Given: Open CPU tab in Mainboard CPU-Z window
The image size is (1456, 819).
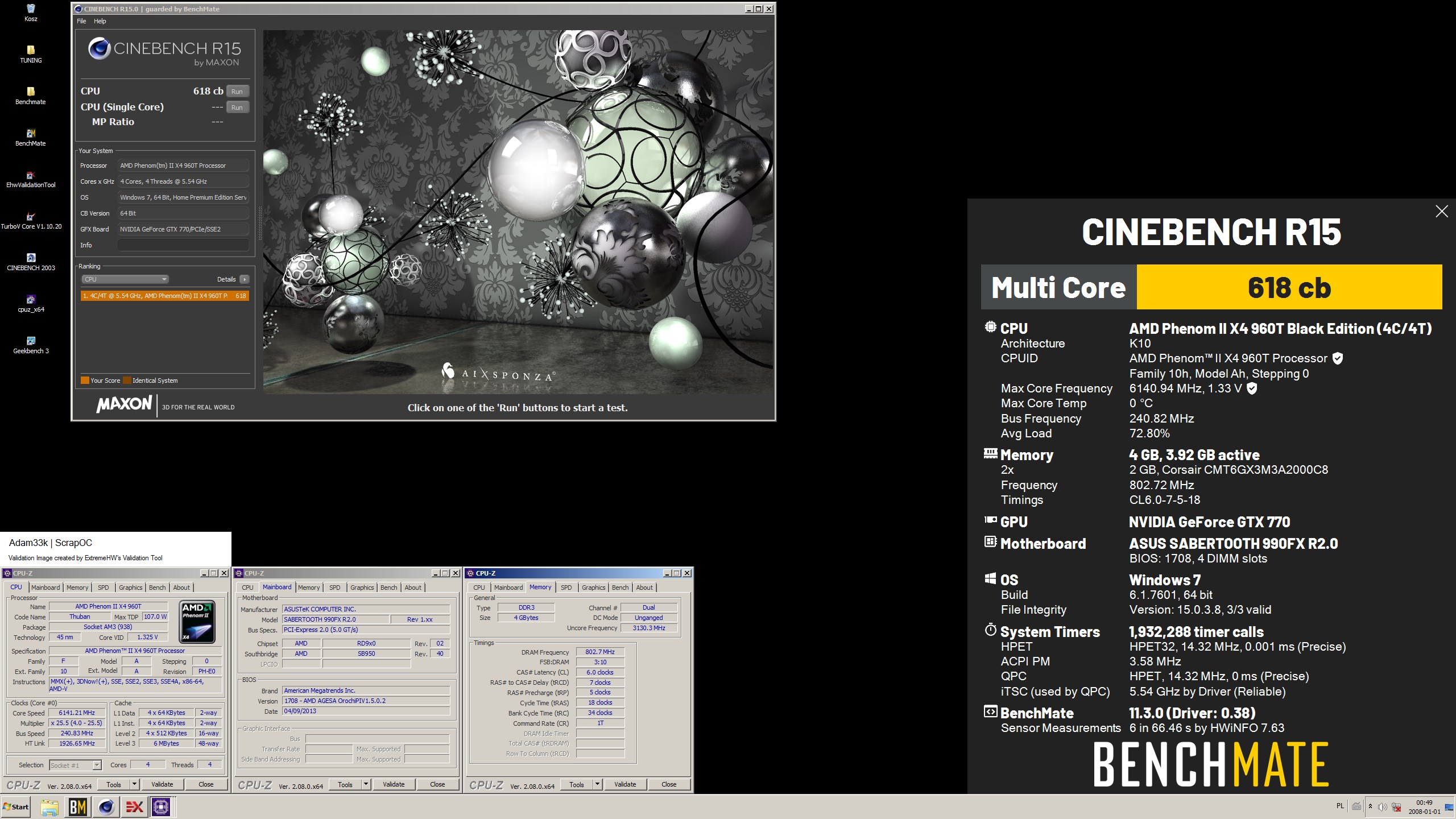Looking at the screenshot, I should 248,588.
